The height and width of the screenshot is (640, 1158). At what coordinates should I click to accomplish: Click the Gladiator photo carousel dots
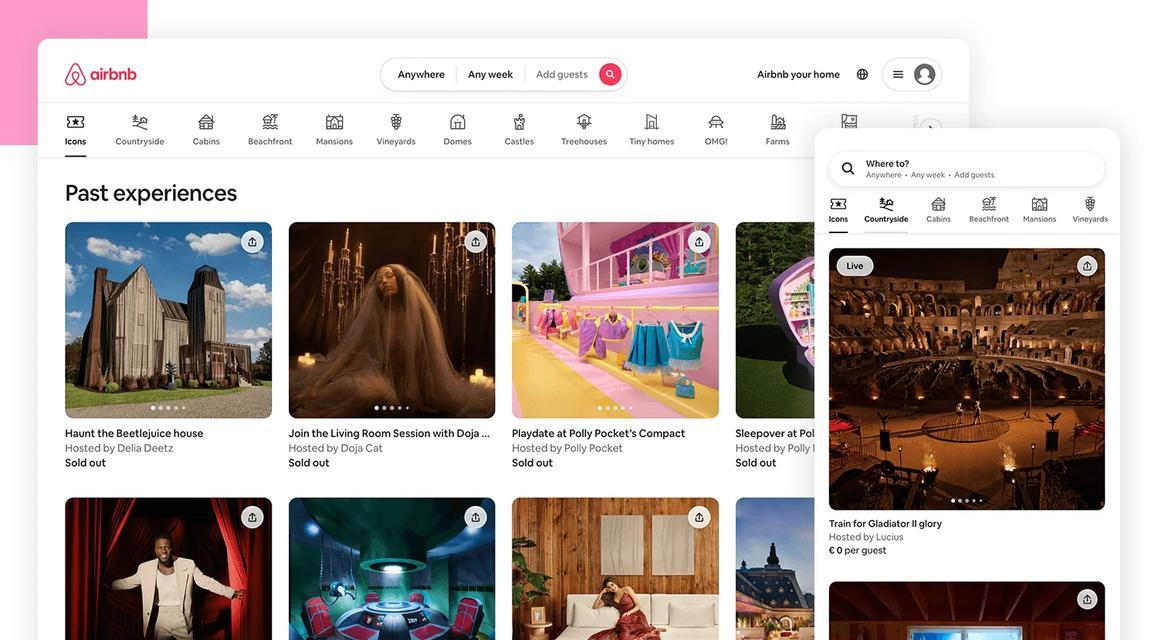click(x=967, y=500)
